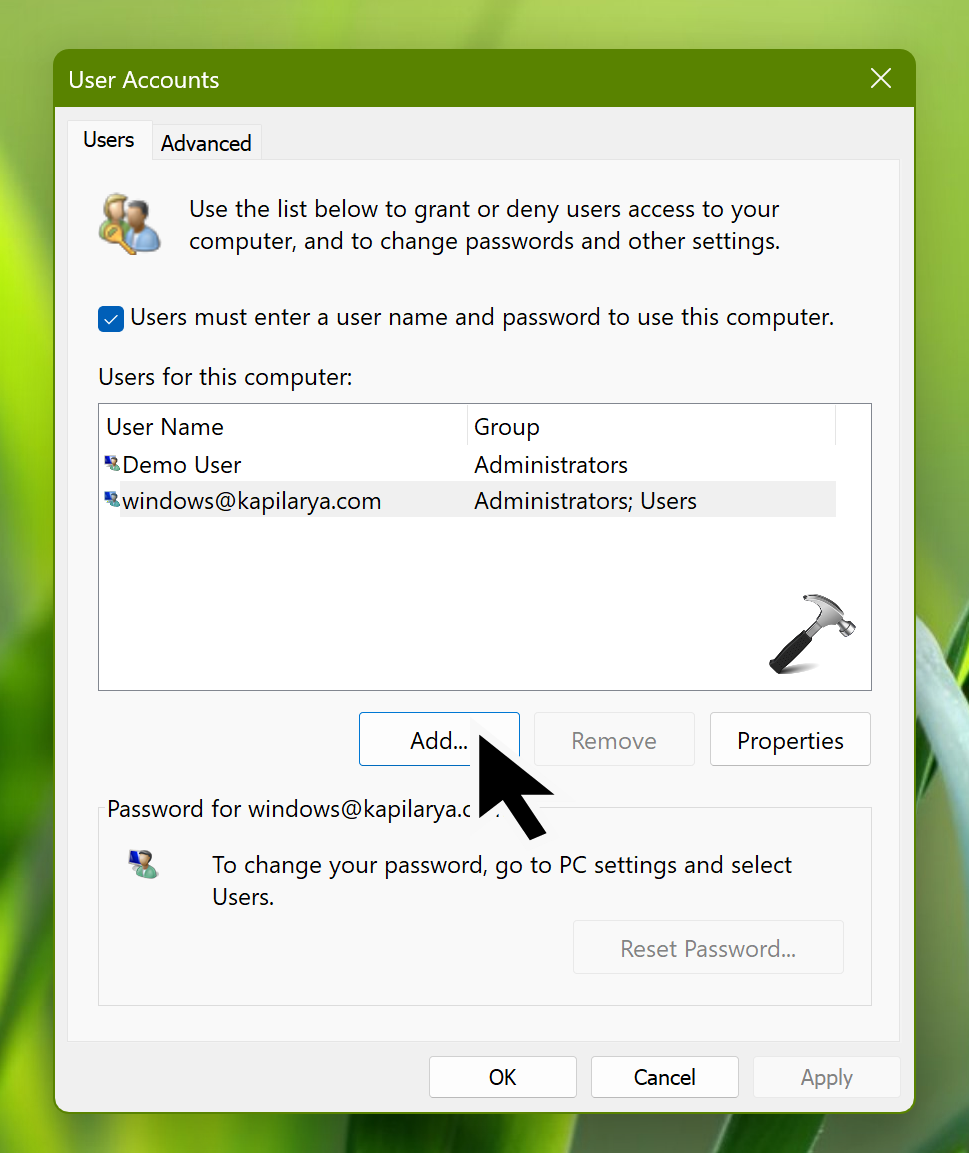
Task: Open Properties for the selected user
Action: point(790,740)
